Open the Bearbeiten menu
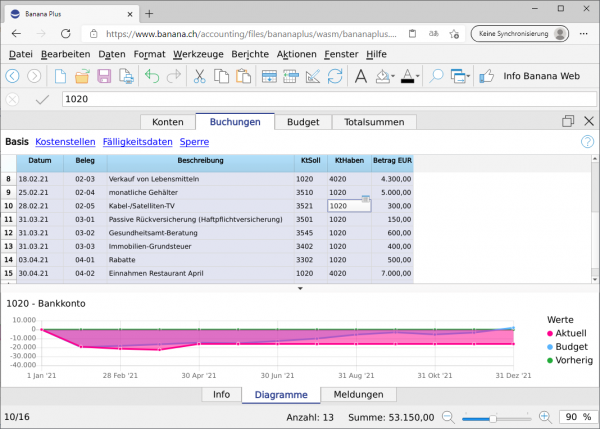This screenshot has height=429, width=600. click(x=65, y=54)
